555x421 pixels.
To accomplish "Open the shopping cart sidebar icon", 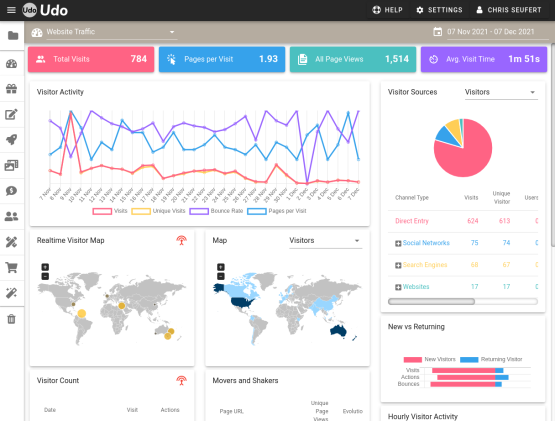I will [12, 268].
